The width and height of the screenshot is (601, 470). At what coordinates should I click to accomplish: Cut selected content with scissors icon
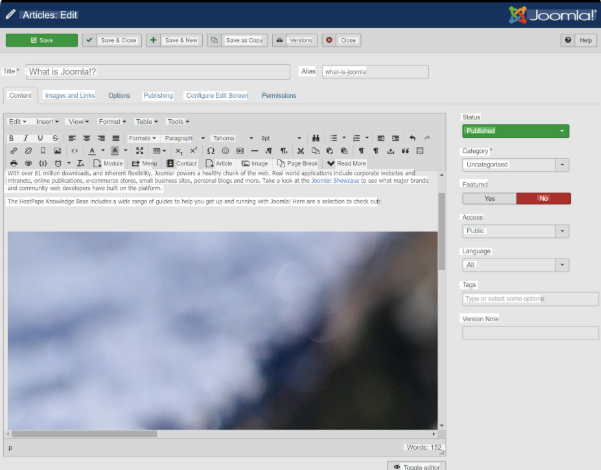pyautogui.click(x=301, y=151)
